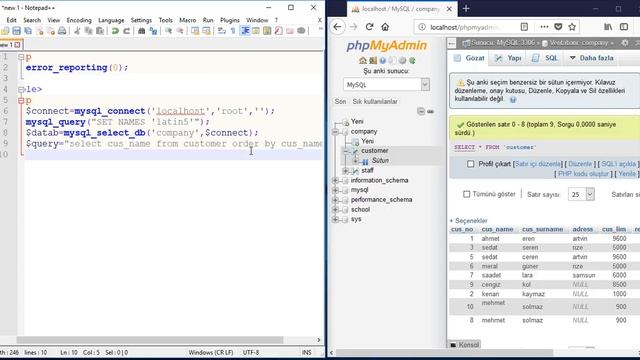Open the Language menu in Notepad++

[111, 20]
